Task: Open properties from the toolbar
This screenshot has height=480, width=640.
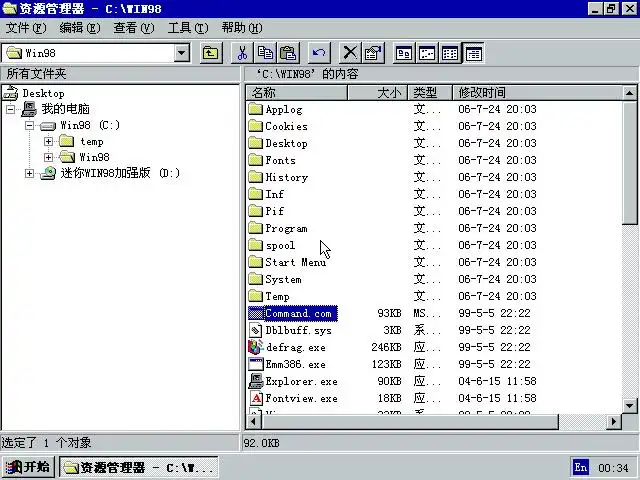Action: pyautogui.click(x=373, y=53)
